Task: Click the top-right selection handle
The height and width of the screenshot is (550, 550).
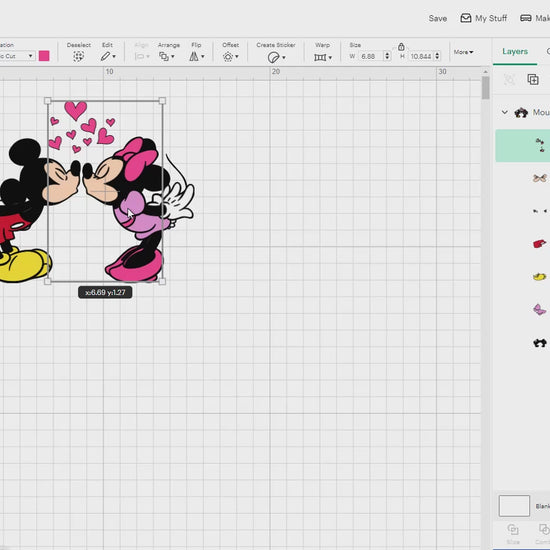Action: pos(162,101)
